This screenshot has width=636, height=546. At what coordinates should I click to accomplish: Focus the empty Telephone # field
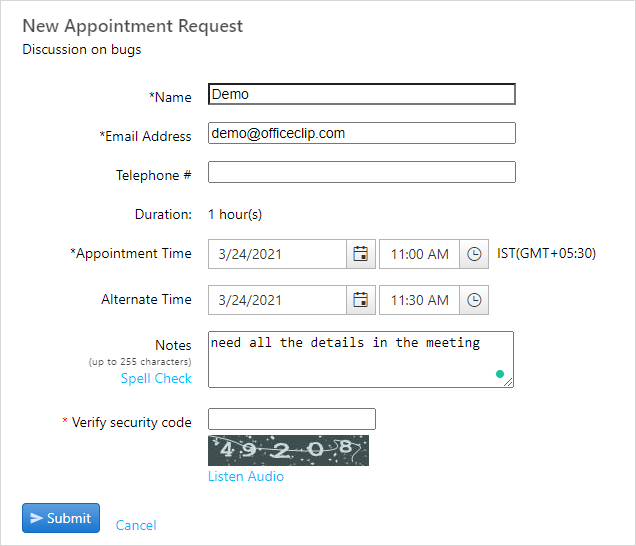362,172
